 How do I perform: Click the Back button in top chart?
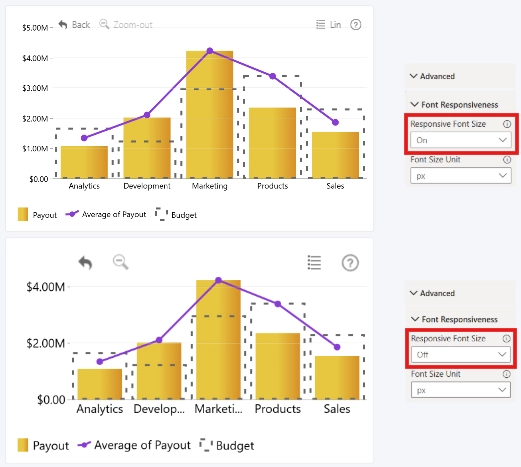pyautogui.click(x=74, y=25)
